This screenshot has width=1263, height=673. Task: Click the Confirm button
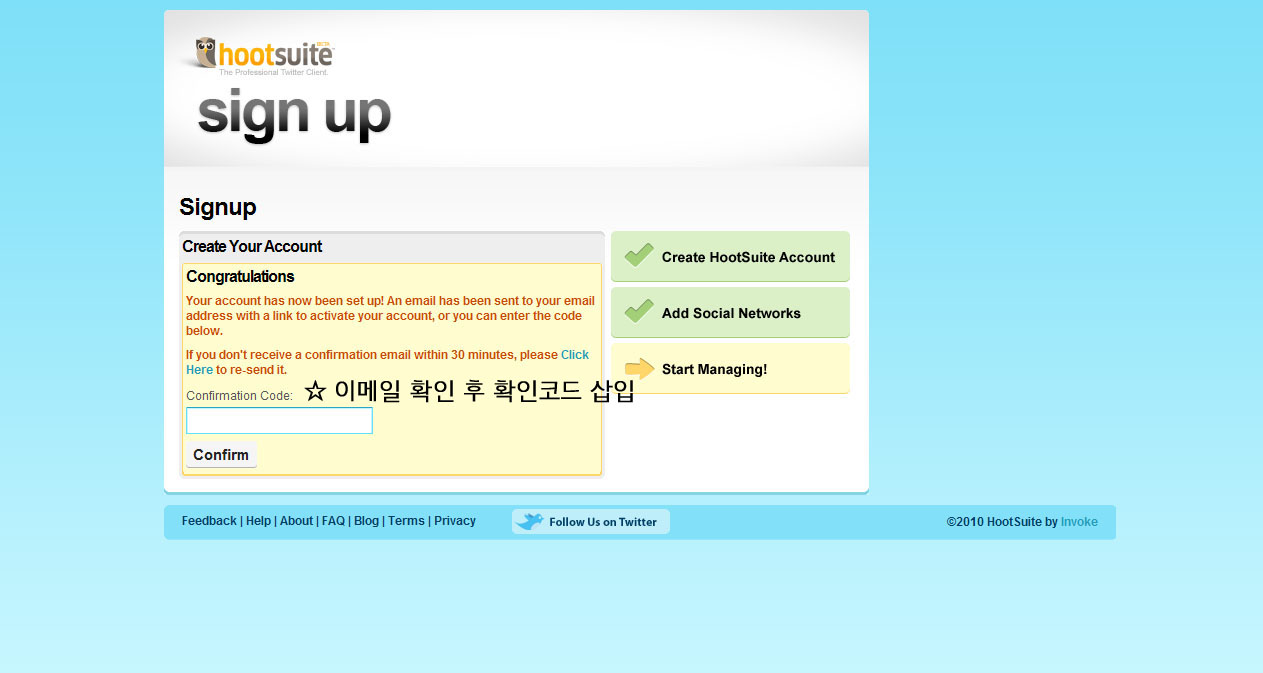(x=221, y=455)
